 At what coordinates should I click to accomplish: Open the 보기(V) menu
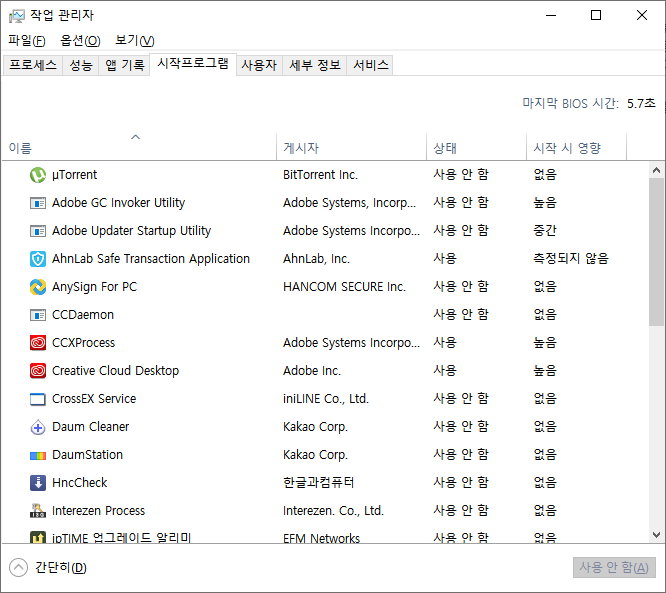[135, 40]
